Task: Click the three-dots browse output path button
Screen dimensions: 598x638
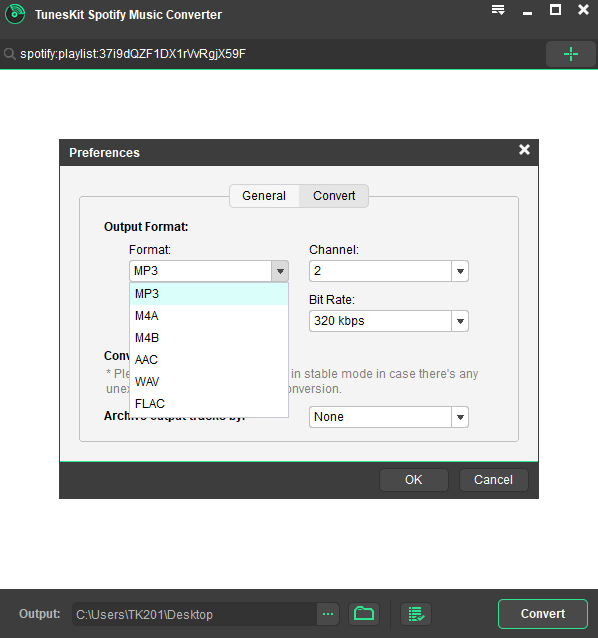Action: tap(328, 614)
